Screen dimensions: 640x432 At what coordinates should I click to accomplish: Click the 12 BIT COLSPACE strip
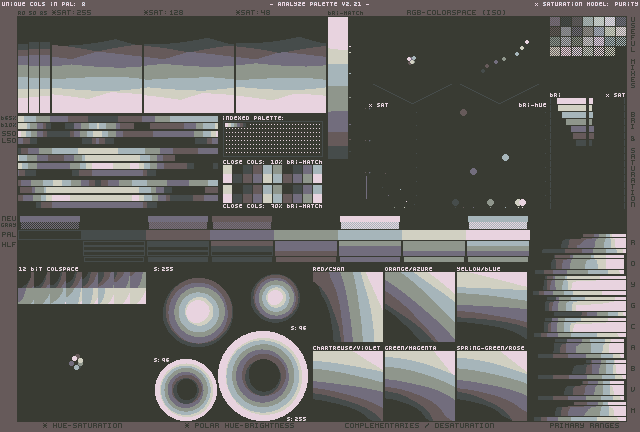pyautogui.click(x=82, y=288)
